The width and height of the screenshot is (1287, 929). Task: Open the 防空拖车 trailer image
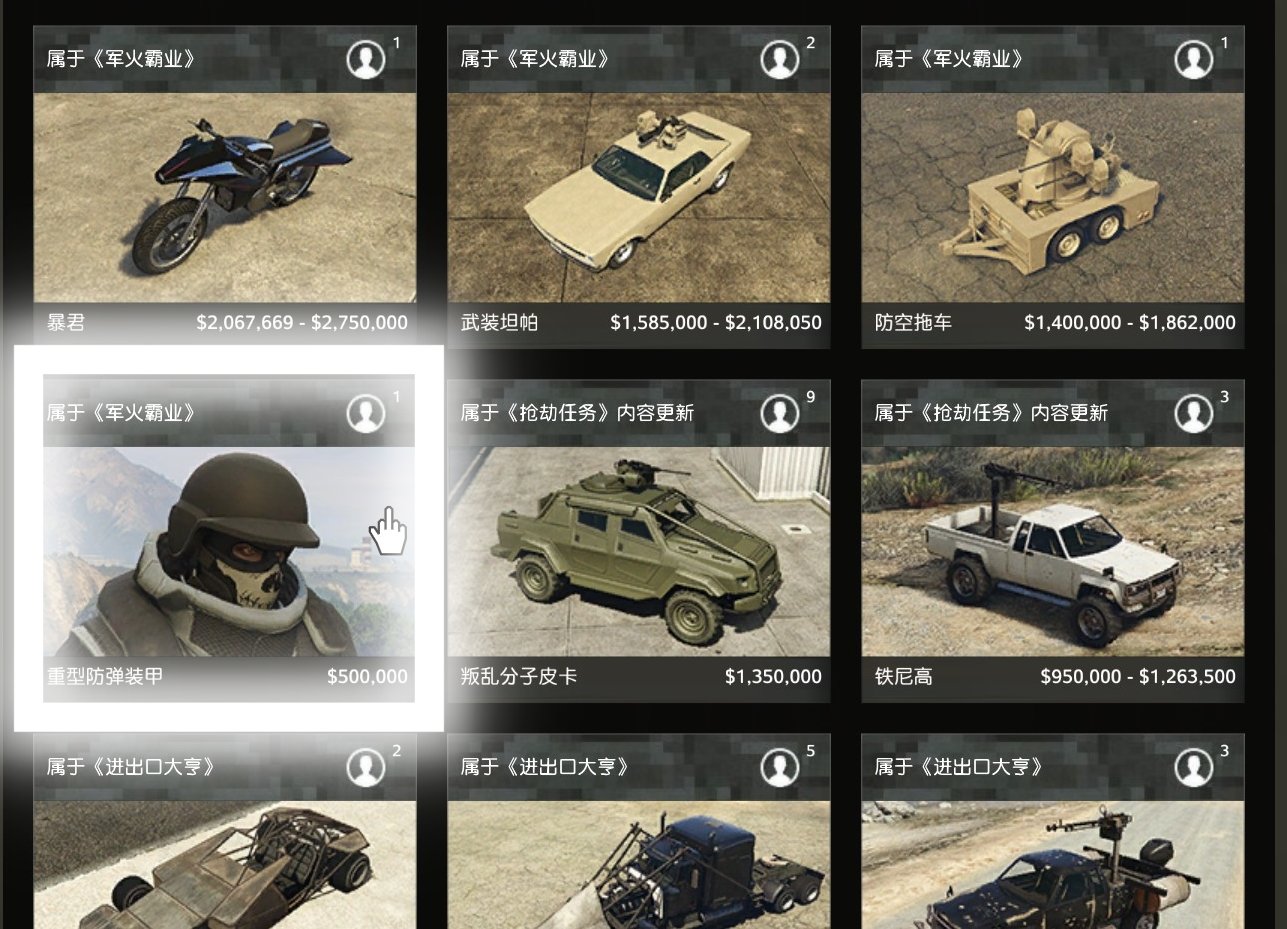(x=1053, y=198)
